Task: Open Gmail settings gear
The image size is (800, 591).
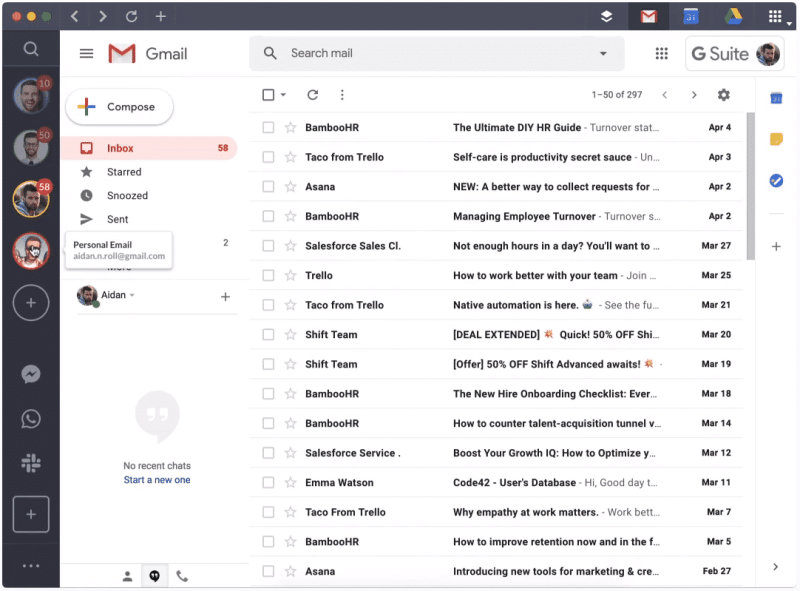Action: (723, 94)
